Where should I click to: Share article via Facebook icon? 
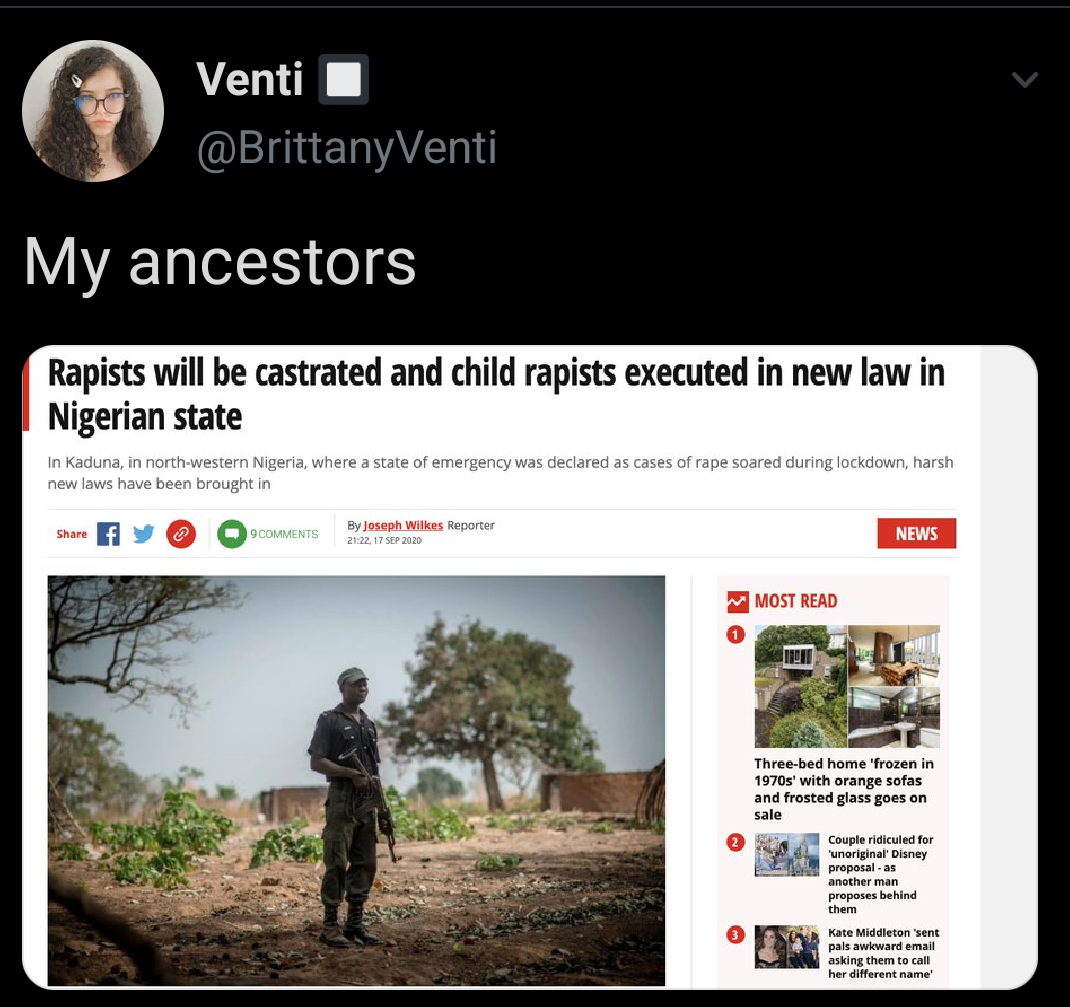coord(109,534)
